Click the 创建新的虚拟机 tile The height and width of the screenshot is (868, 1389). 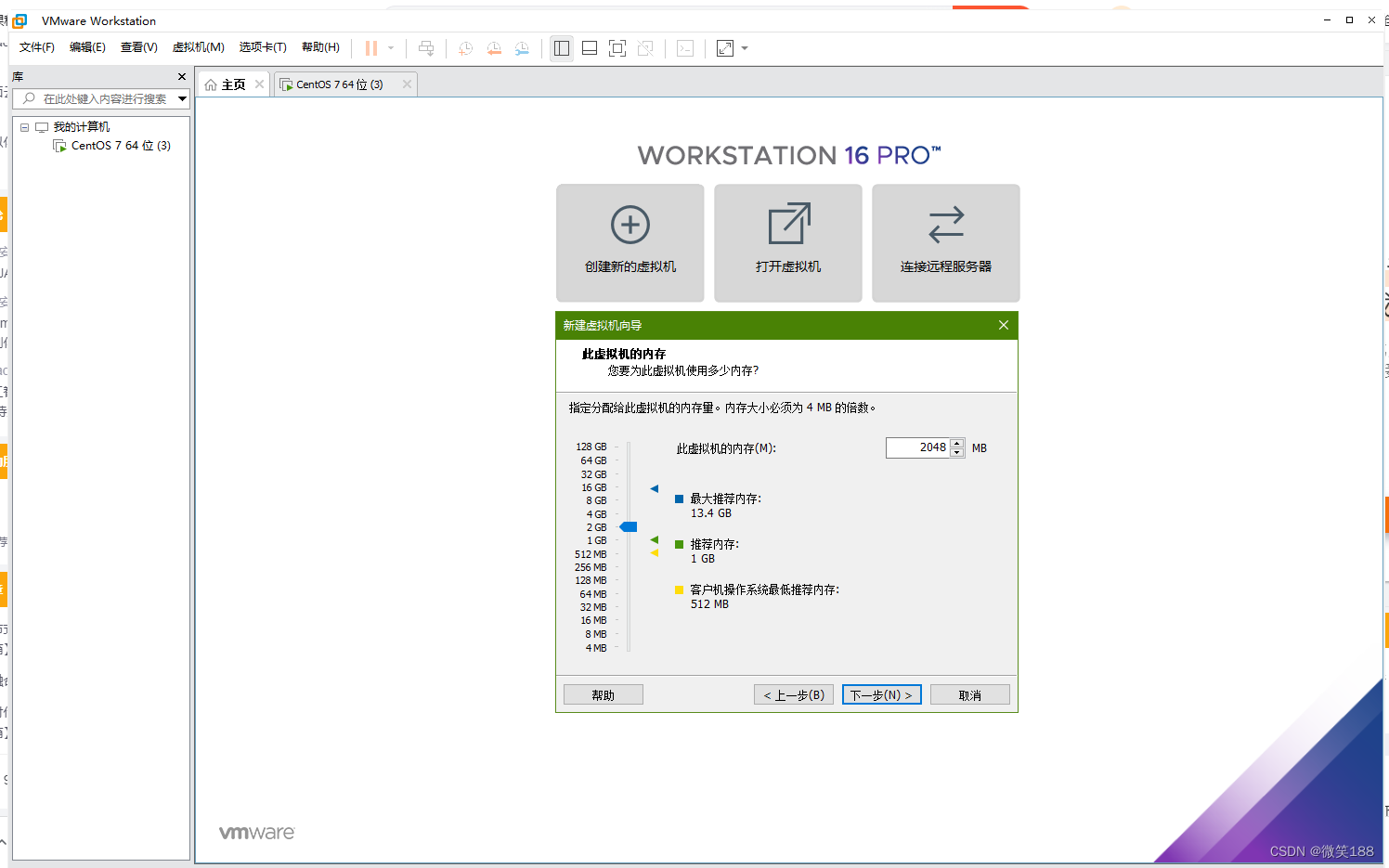630,243
